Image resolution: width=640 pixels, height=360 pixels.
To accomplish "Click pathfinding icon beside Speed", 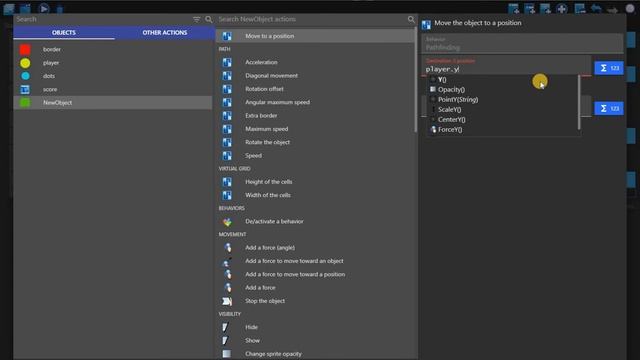I will click(227, 156).
